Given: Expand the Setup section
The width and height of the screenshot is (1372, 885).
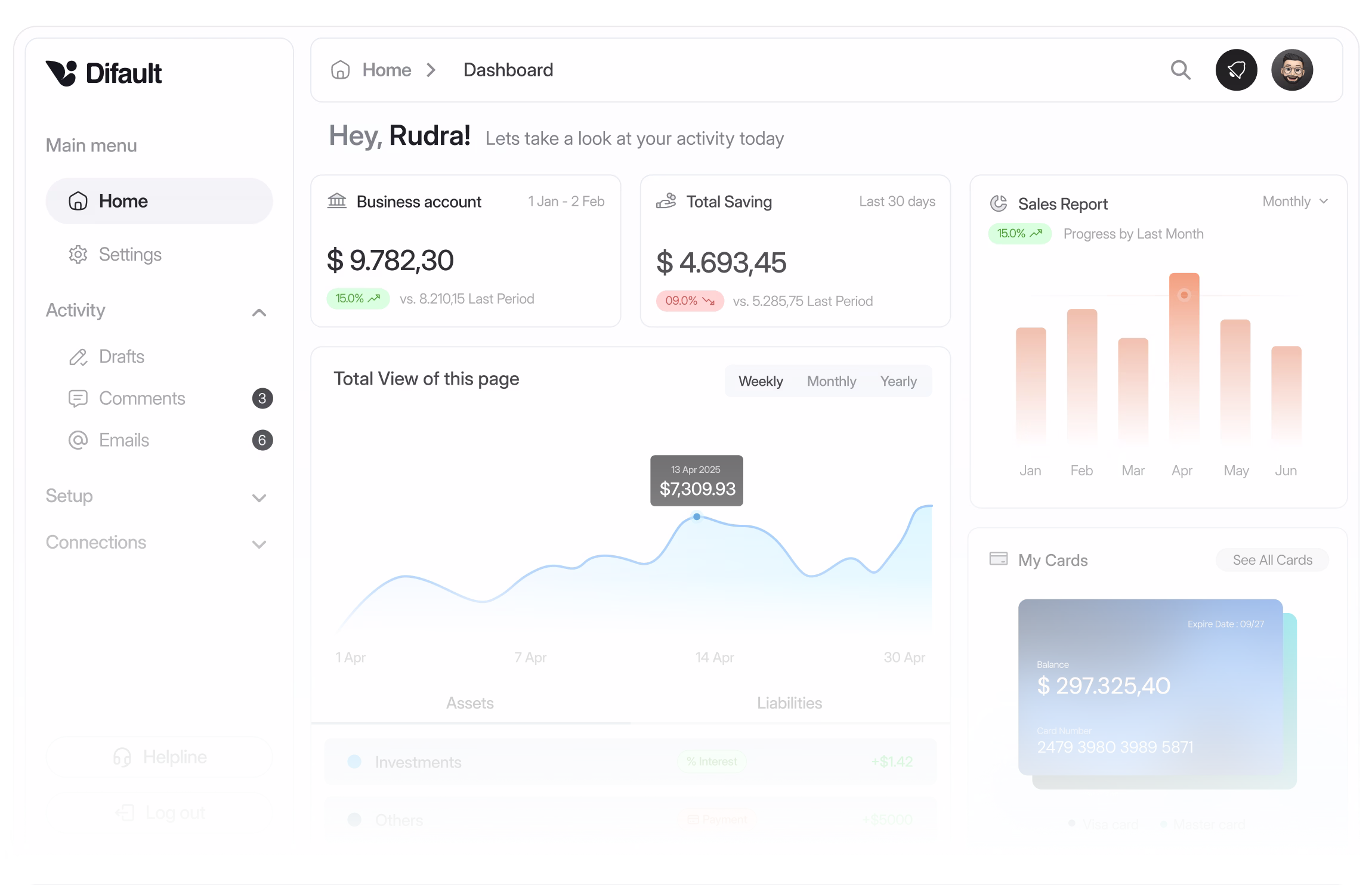Looking at the screenshot, I should 259,497.
